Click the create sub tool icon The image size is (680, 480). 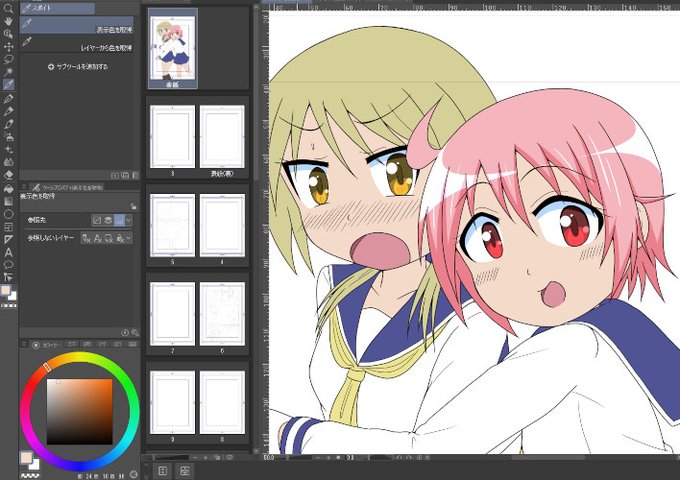coord(115,175)
